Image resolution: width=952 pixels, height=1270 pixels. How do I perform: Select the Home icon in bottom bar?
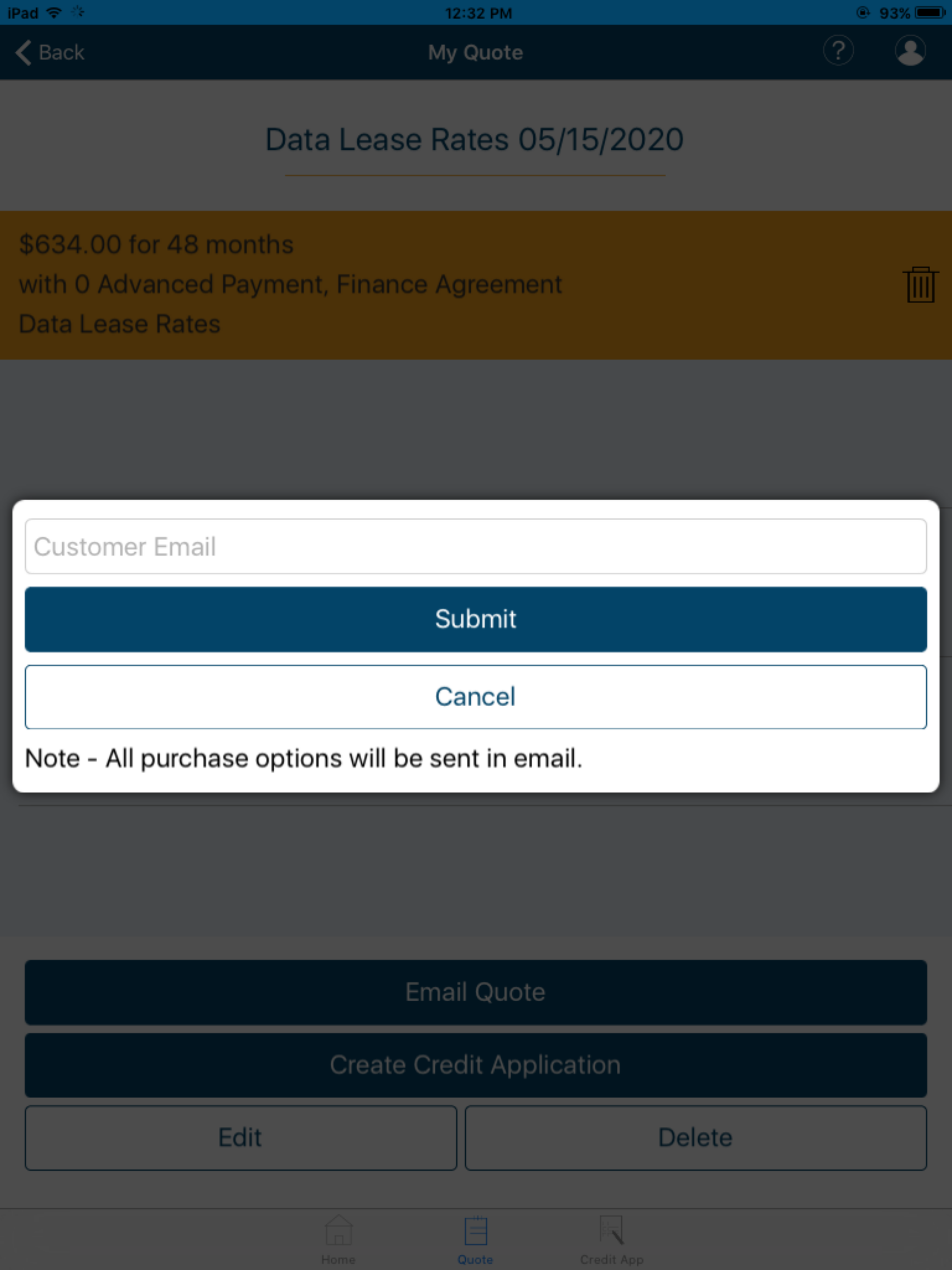tap(338, 1232)
